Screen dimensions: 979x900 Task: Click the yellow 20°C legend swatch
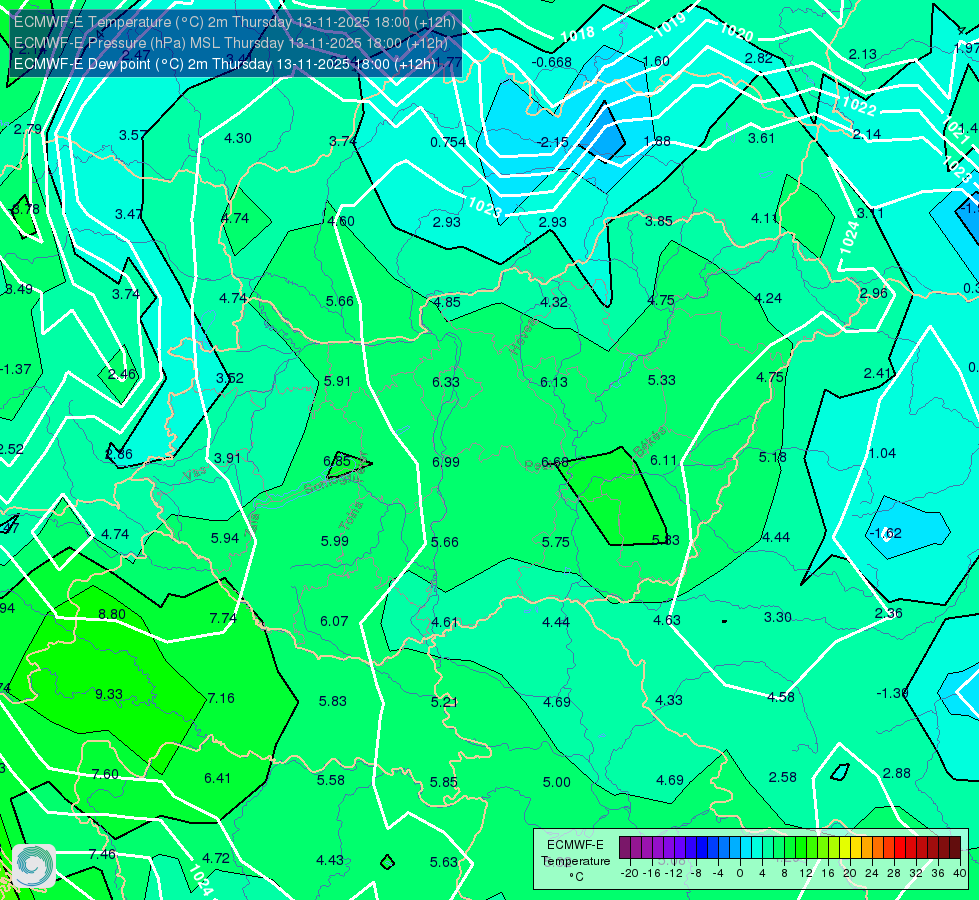(x=845, y=848)
